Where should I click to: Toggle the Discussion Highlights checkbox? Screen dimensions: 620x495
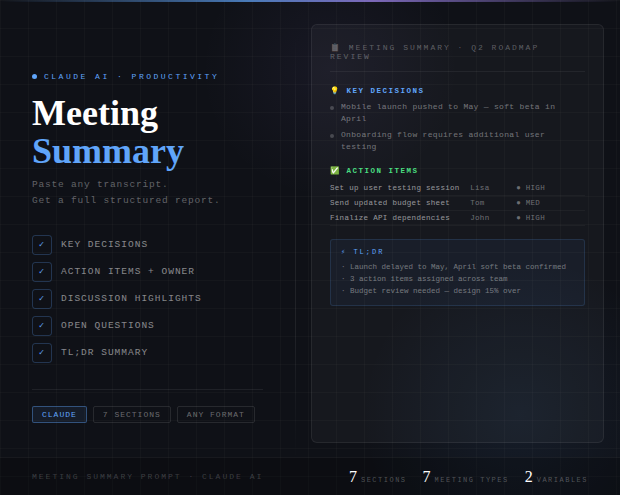coord(42,298)
